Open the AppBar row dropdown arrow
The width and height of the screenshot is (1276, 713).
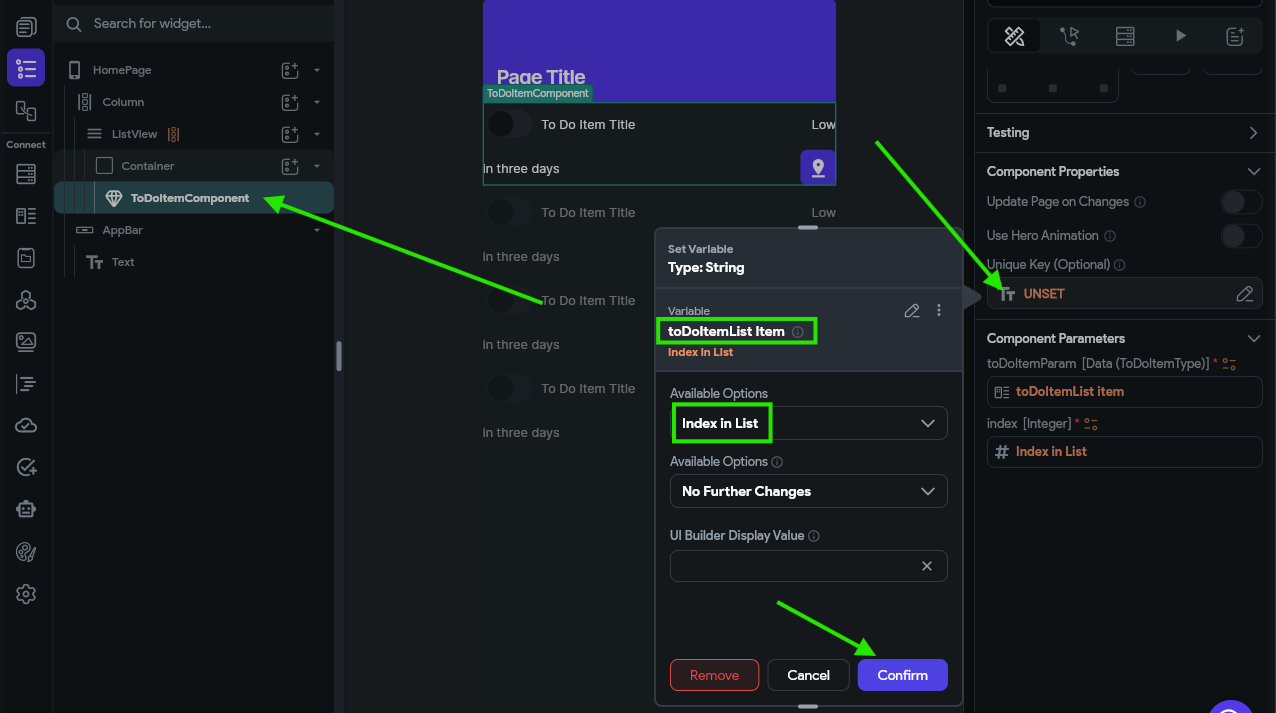[317, 230]
